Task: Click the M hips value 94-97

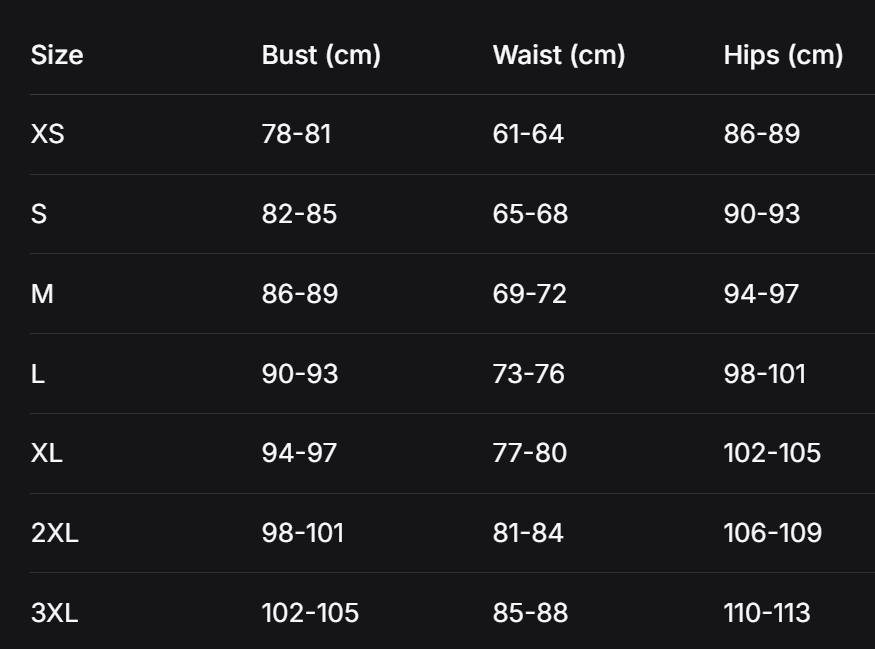Action: click(x=761, y=294)
